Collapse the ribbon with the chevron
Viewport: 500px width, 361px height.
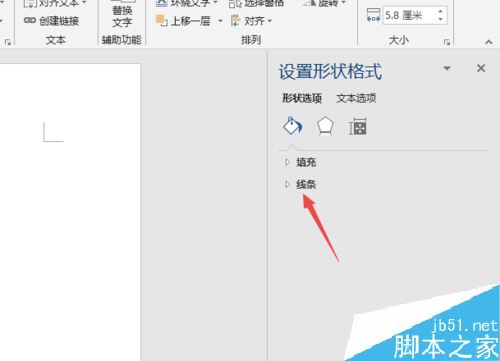489,42
